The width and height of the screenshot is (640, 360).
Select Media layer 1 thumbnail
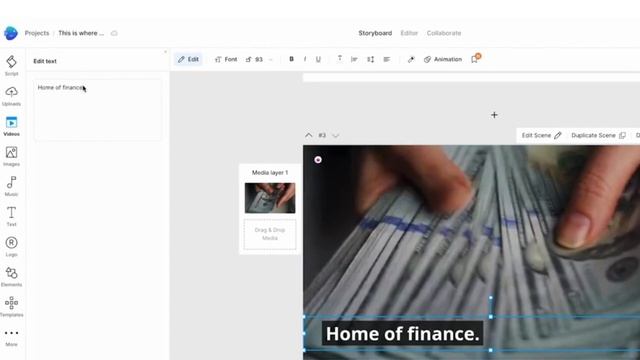tap(270, 198)
